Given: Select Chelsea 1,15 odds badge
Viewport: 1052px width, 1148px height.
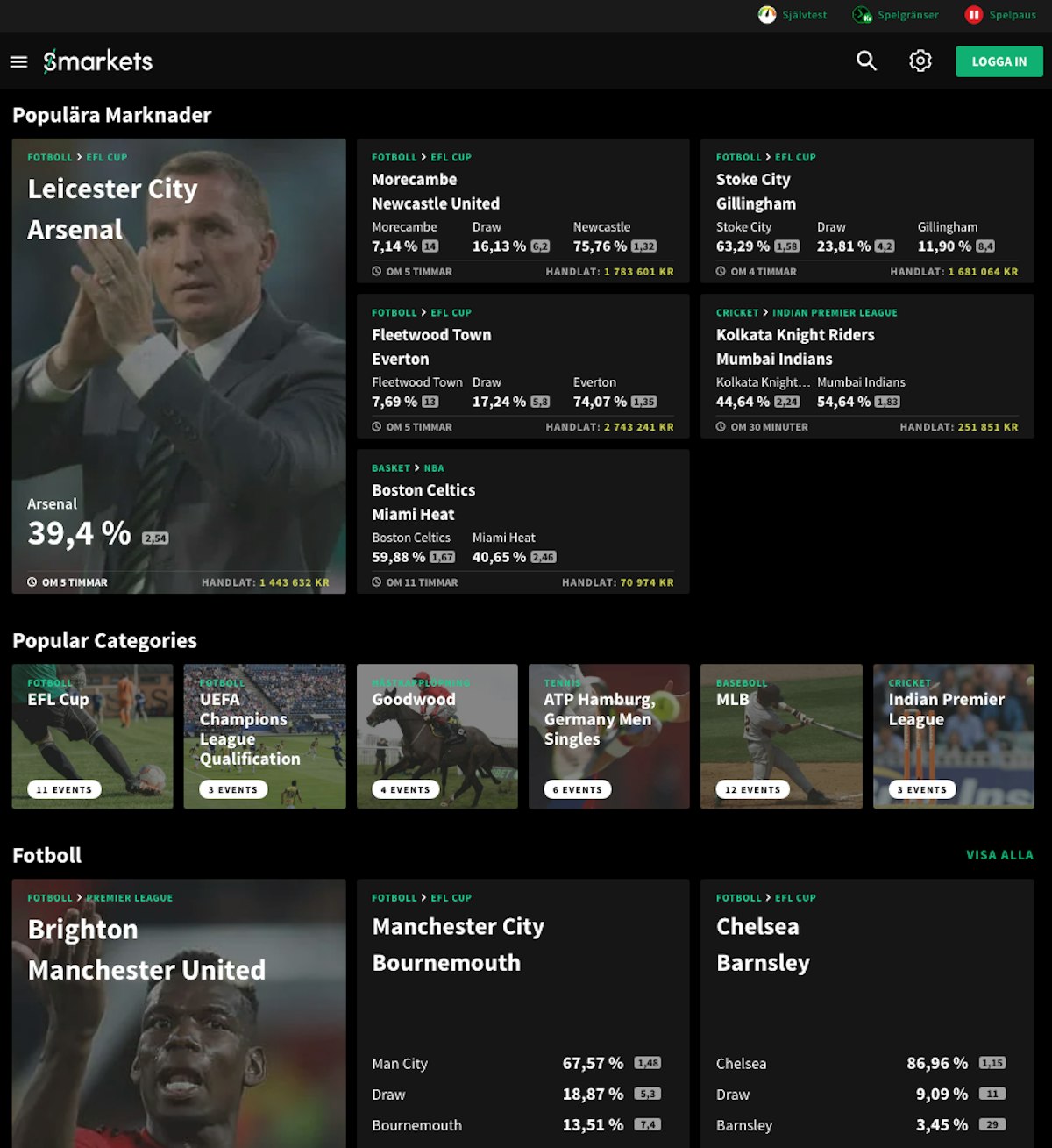Looking at the screenshot, I should click(992, 1063).
